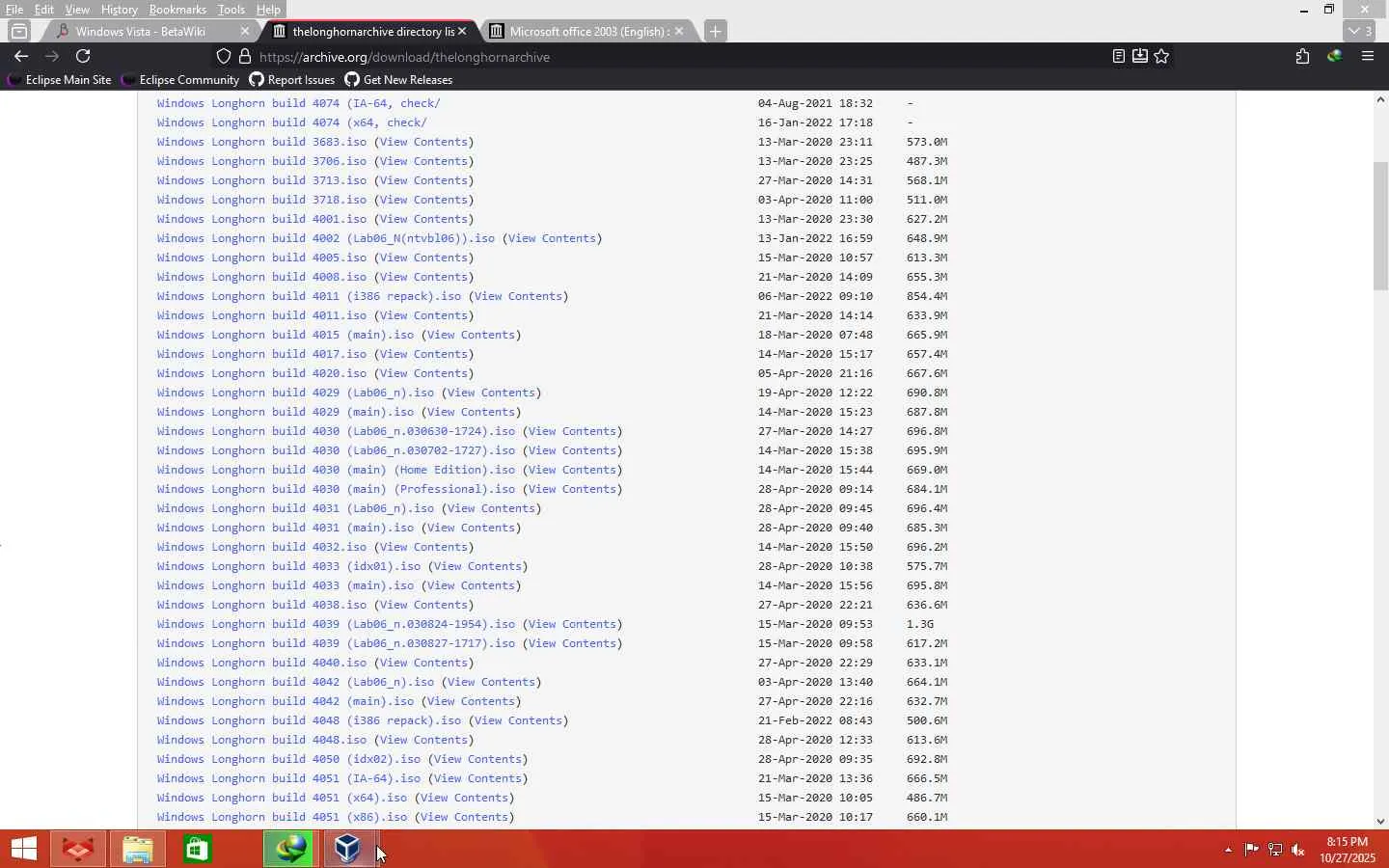Open the Bookmarks menu
This screenshot has height=868, width=1389.
pyautogui.click(x=177, y=10)
